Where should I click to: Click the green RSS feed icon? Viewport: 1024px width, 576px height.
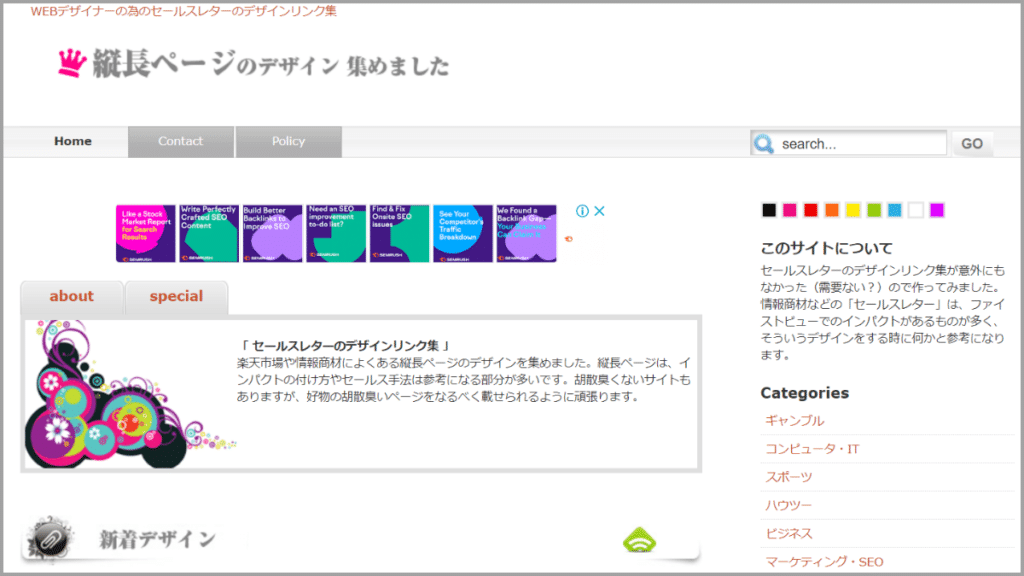(x=639, y=541)
